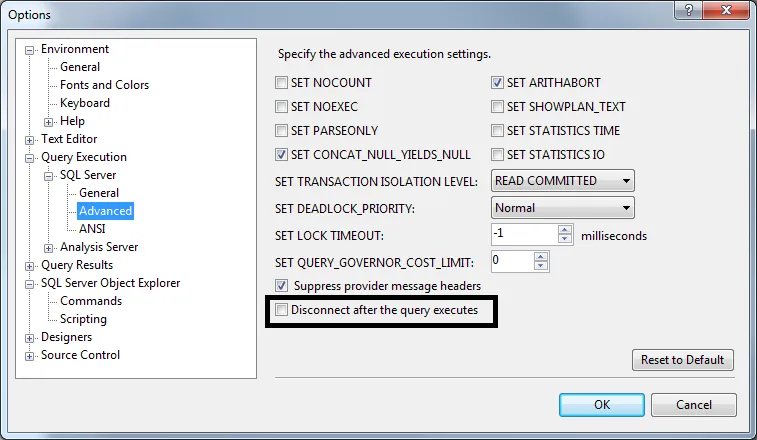
Task: Increase the lock timeout value
Action: (565, 229)
